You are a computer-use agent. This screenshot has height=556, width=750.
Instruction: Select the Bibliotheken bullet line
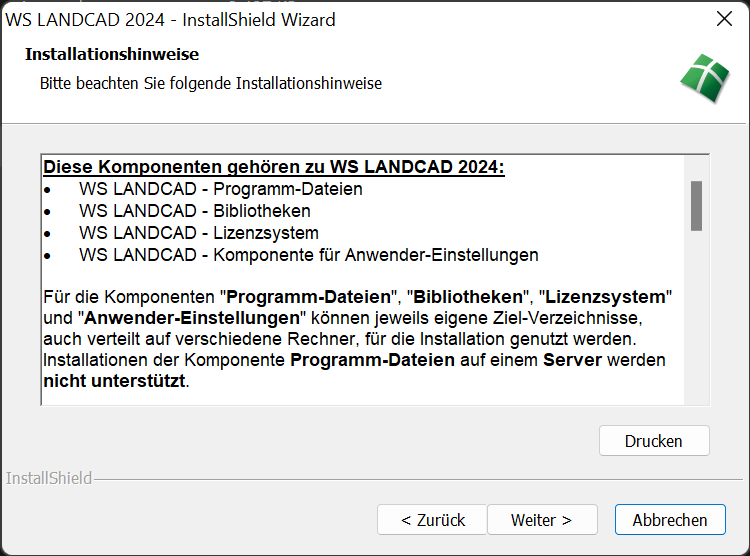click(x=195, y=211)
